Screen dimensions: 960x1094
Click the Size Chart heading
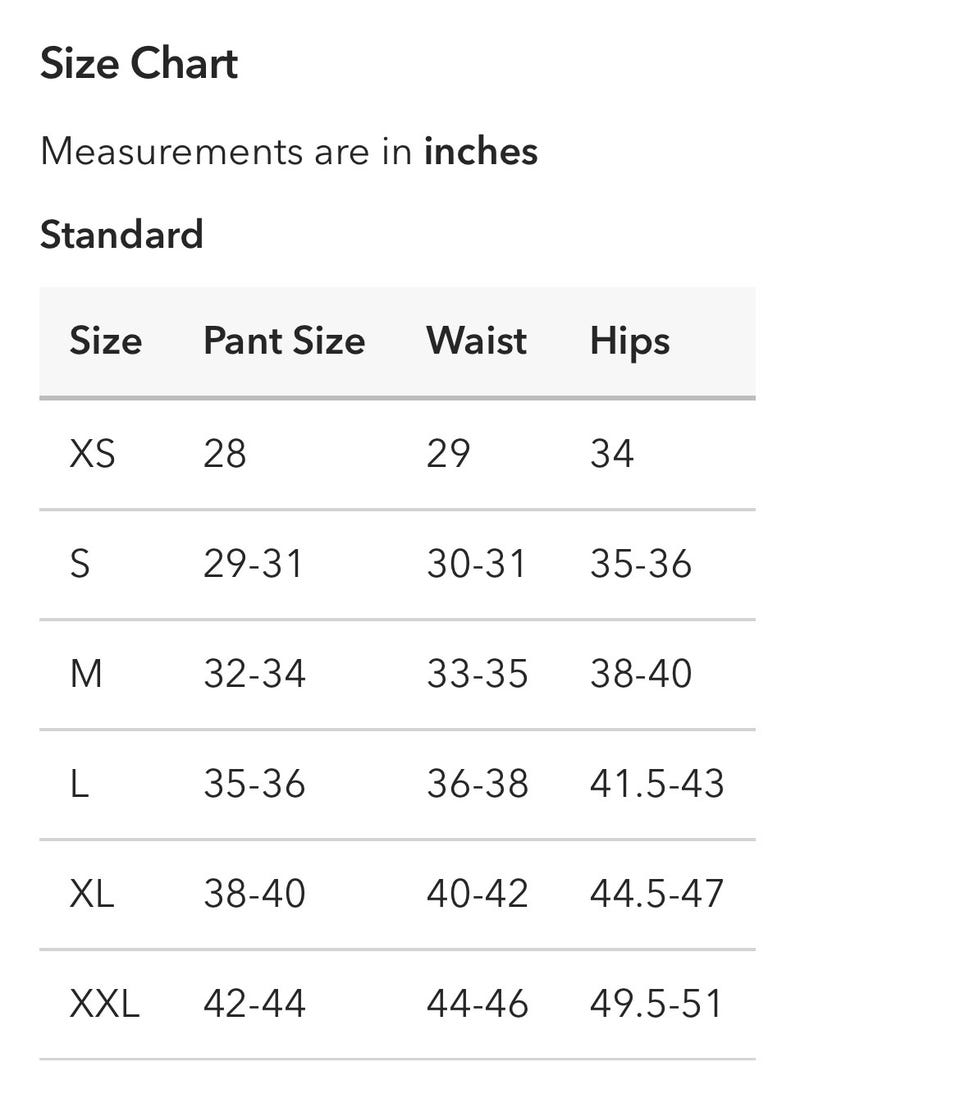click(139, 63)
